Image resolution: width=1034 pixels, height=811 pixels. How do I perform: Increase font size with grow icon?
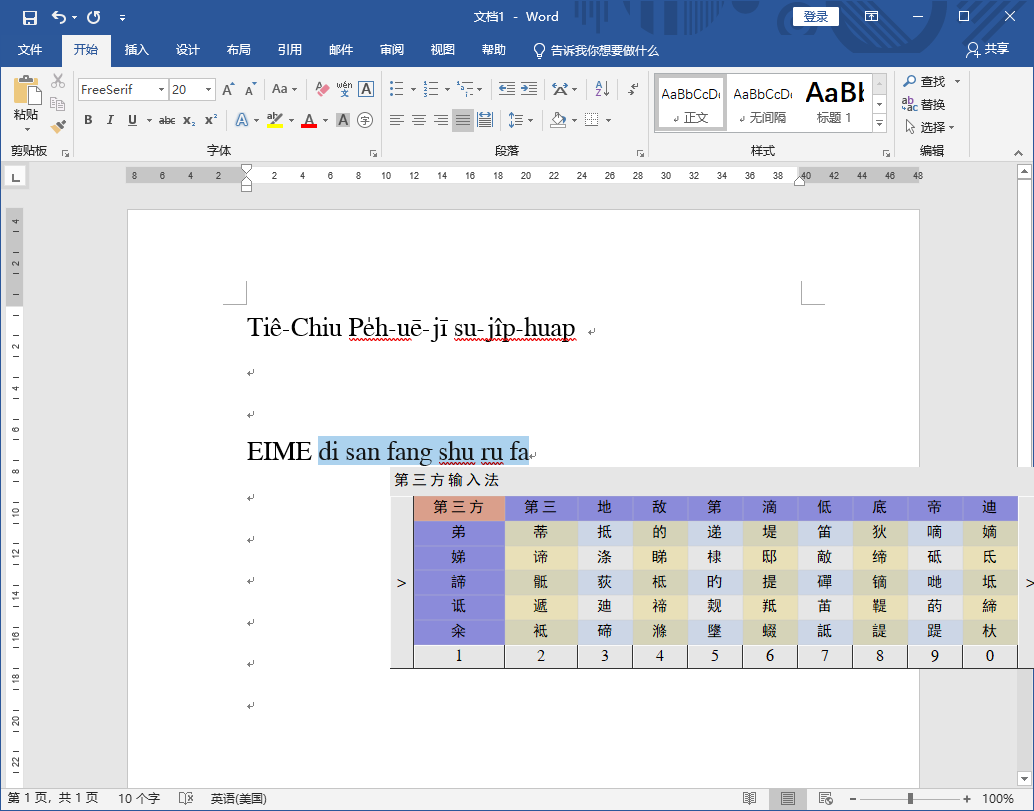(x=228, y=90)
